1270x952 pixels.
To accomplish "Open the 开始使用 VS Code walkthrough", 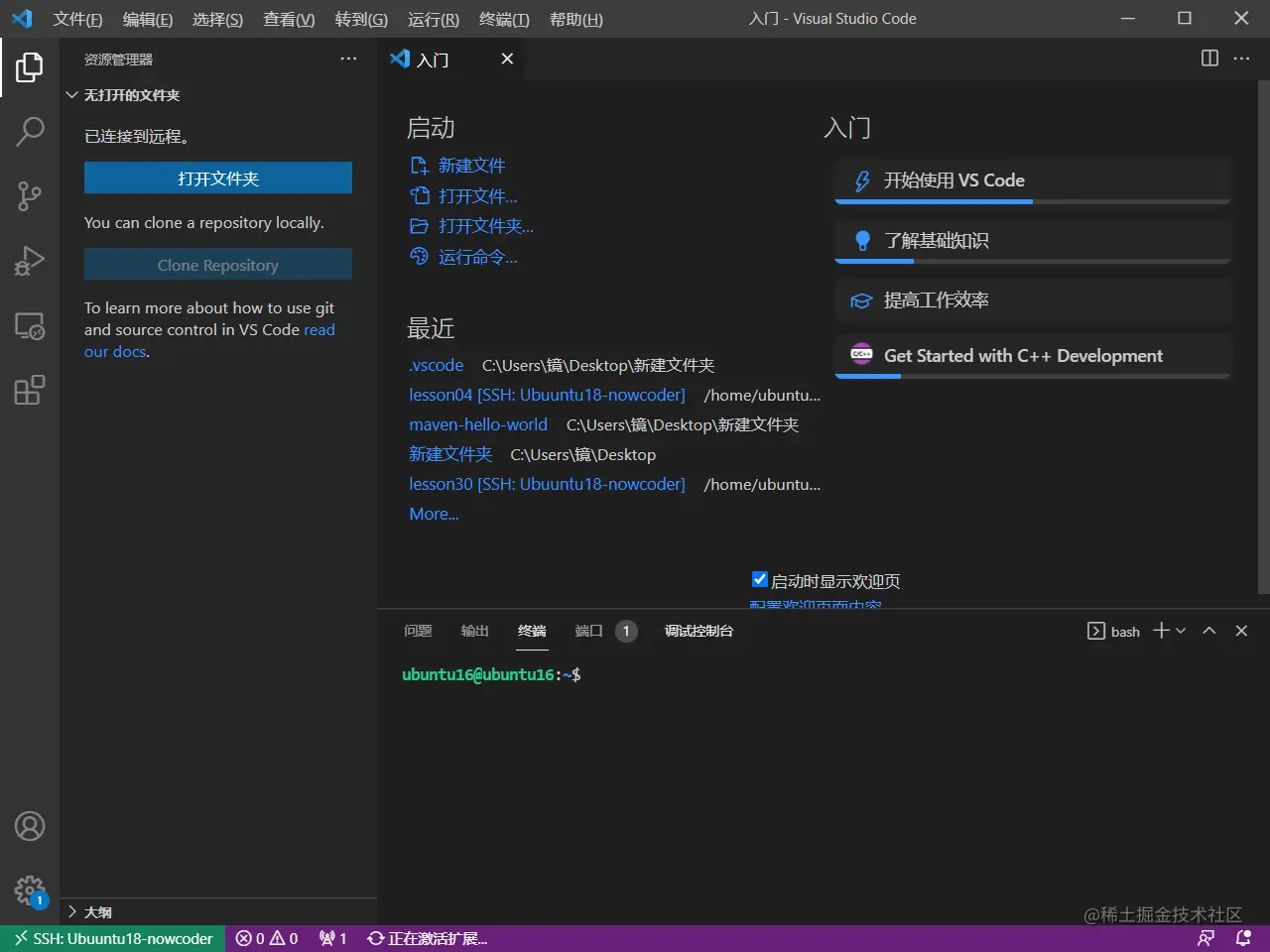I will [1033, 180].
